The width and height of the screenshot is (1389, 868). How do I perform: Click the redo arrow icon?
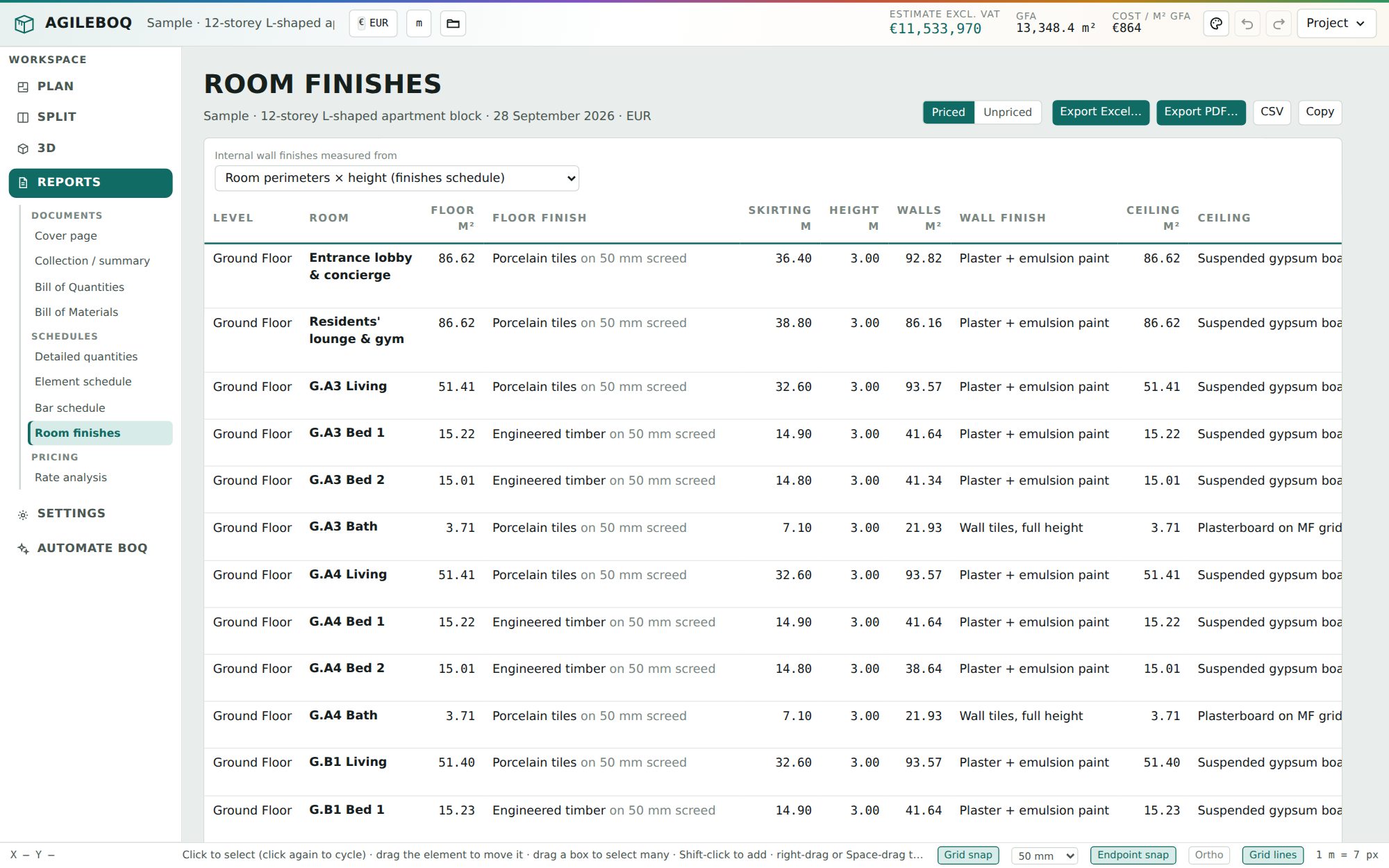click(1279, 24)
